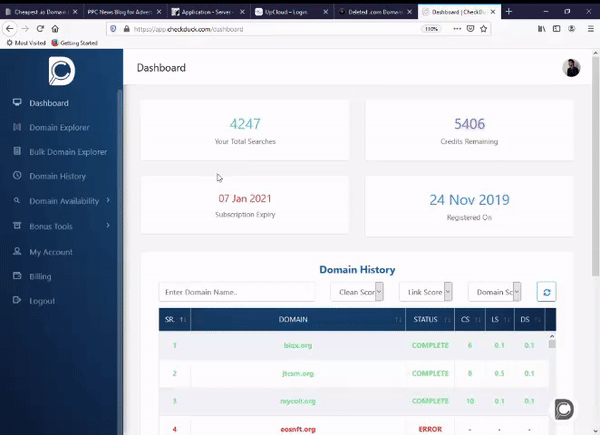Open the Clean Score dropdown
The image size is (600, 435).
pos(357,292)
